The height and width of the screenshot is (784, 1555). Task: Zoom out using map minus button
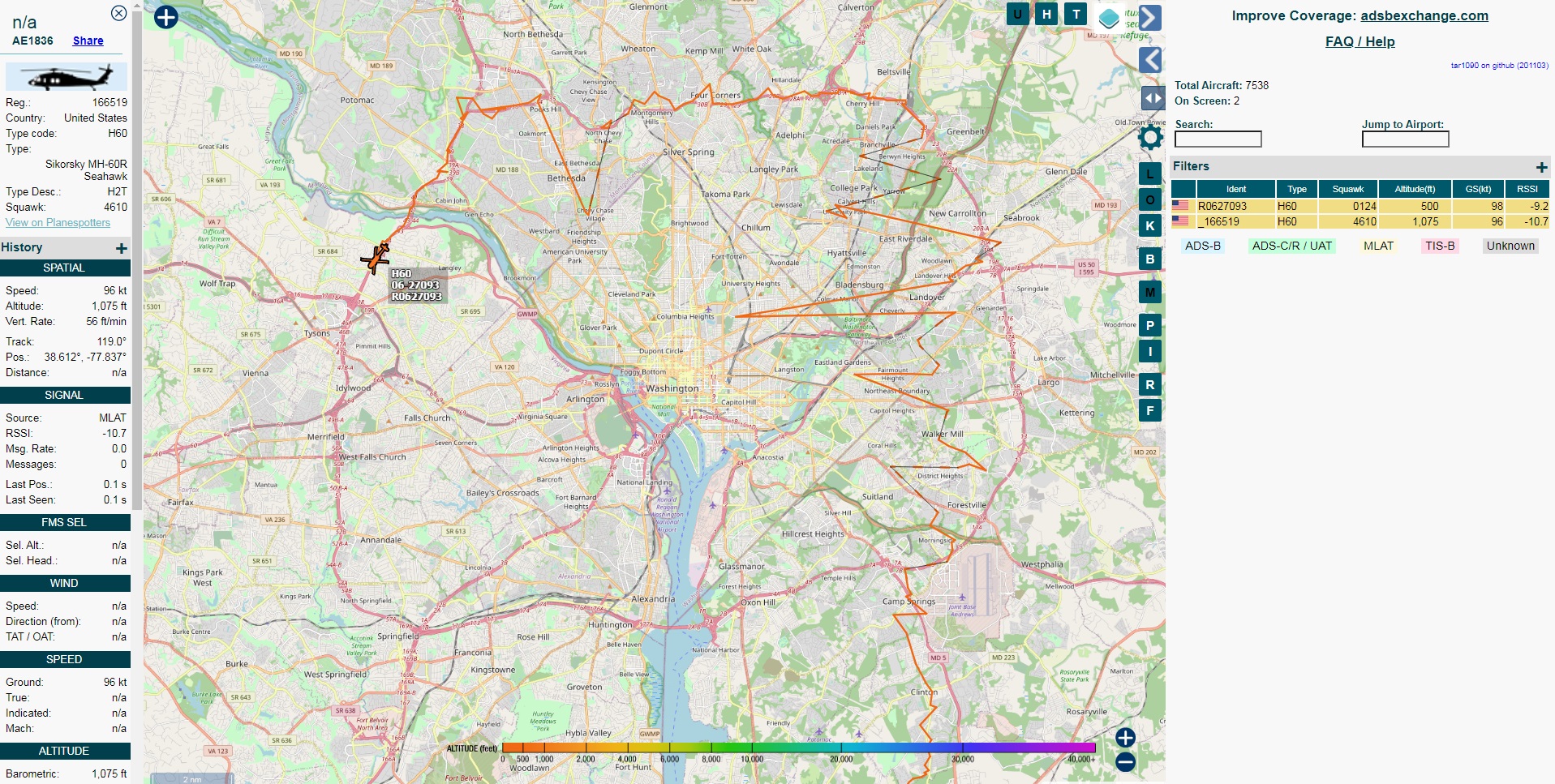[x=1125, y=762]
